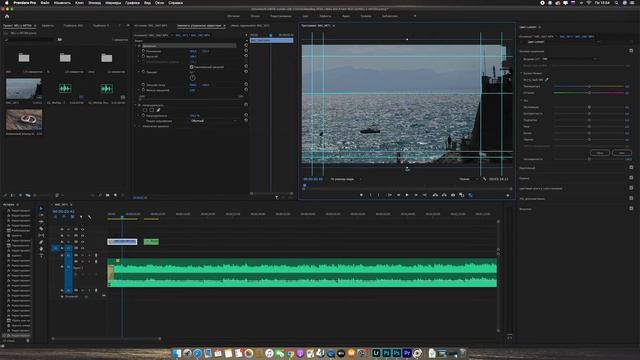Collapse the Motion effect properties
This screenshot has width=640, height=360.
(136, 46)
